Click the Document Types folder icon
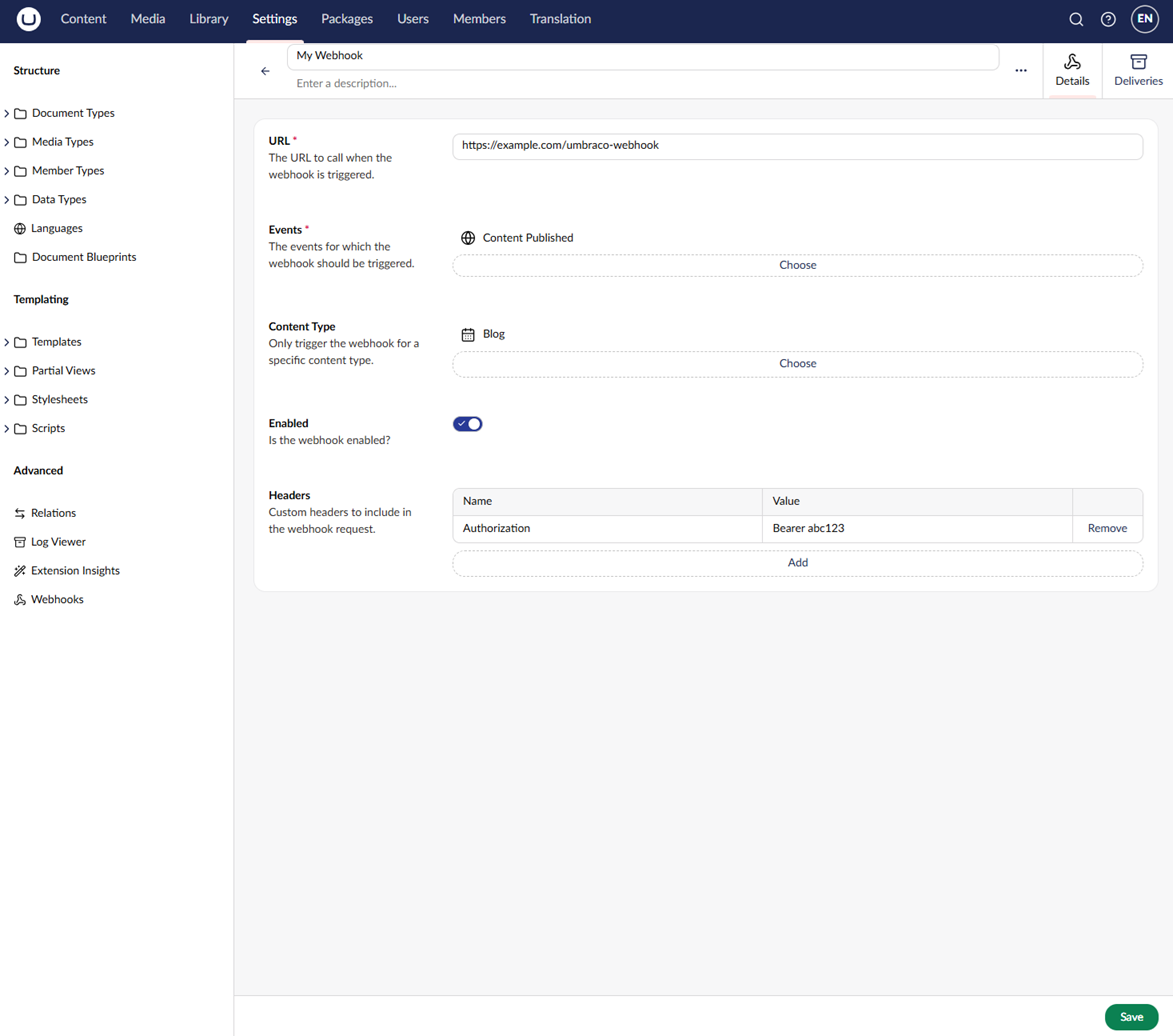This screenshot has height=1036, width=1173. (x=20, y=114)
